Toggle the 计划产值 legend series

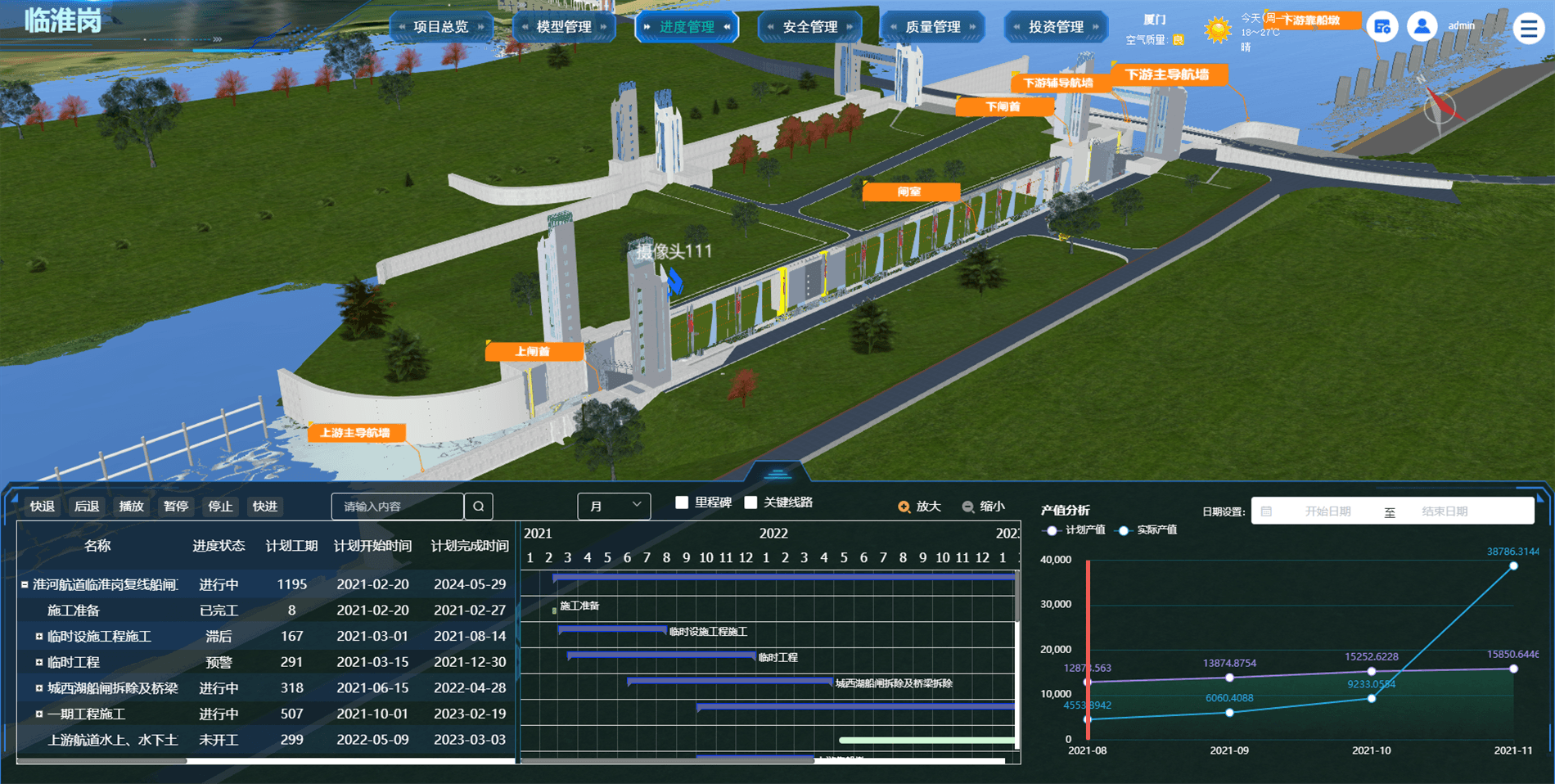tap(1073, 530)
